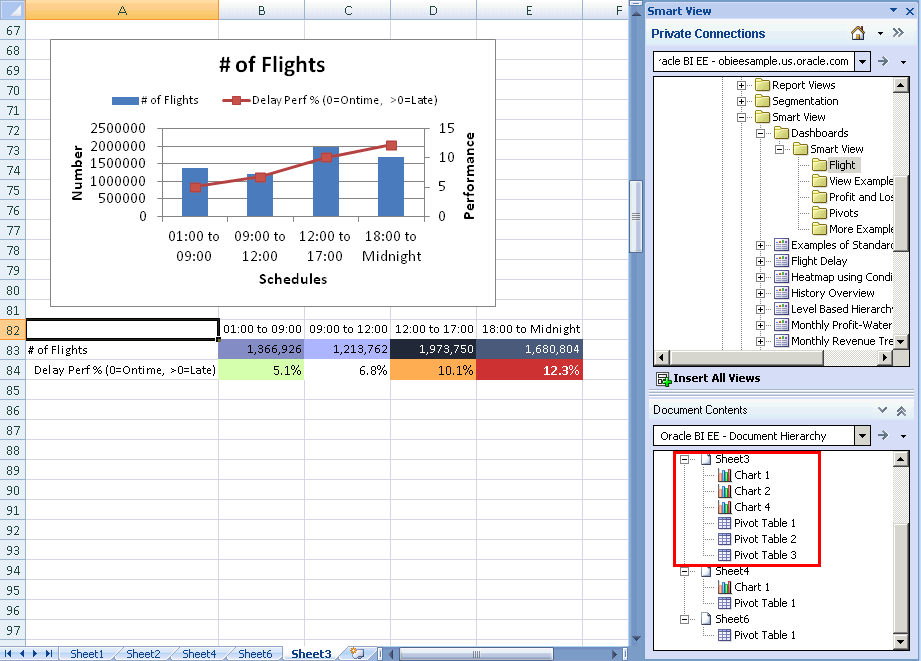
Task: Select the Flight folder
Action: [842, 165]
